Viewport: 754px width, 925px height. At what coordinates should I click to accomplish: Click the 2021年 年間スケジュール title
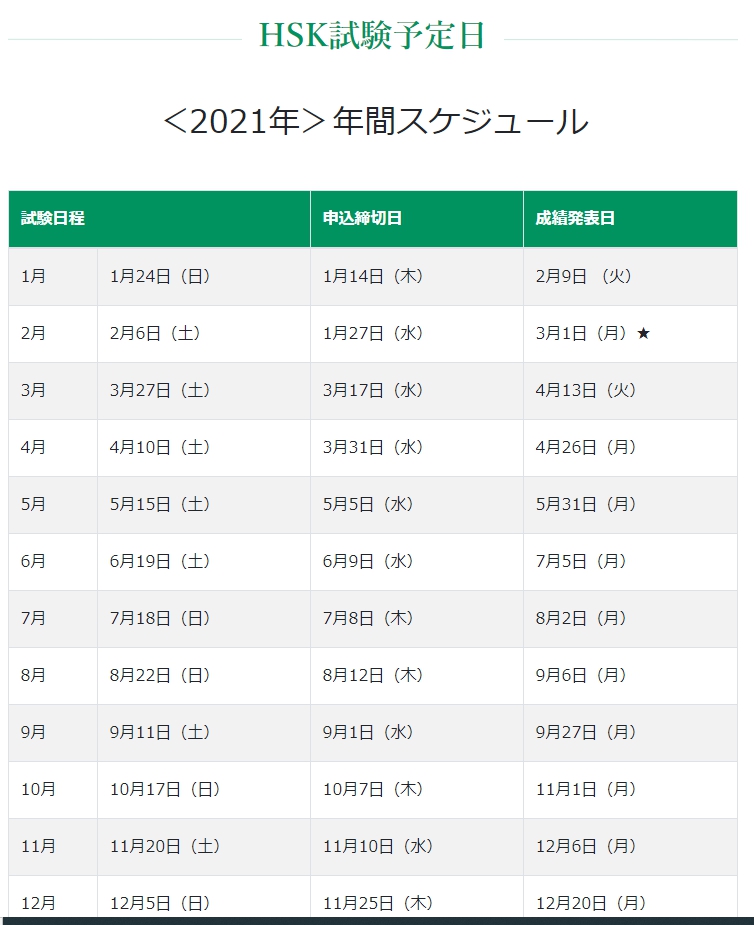(375, 122)
